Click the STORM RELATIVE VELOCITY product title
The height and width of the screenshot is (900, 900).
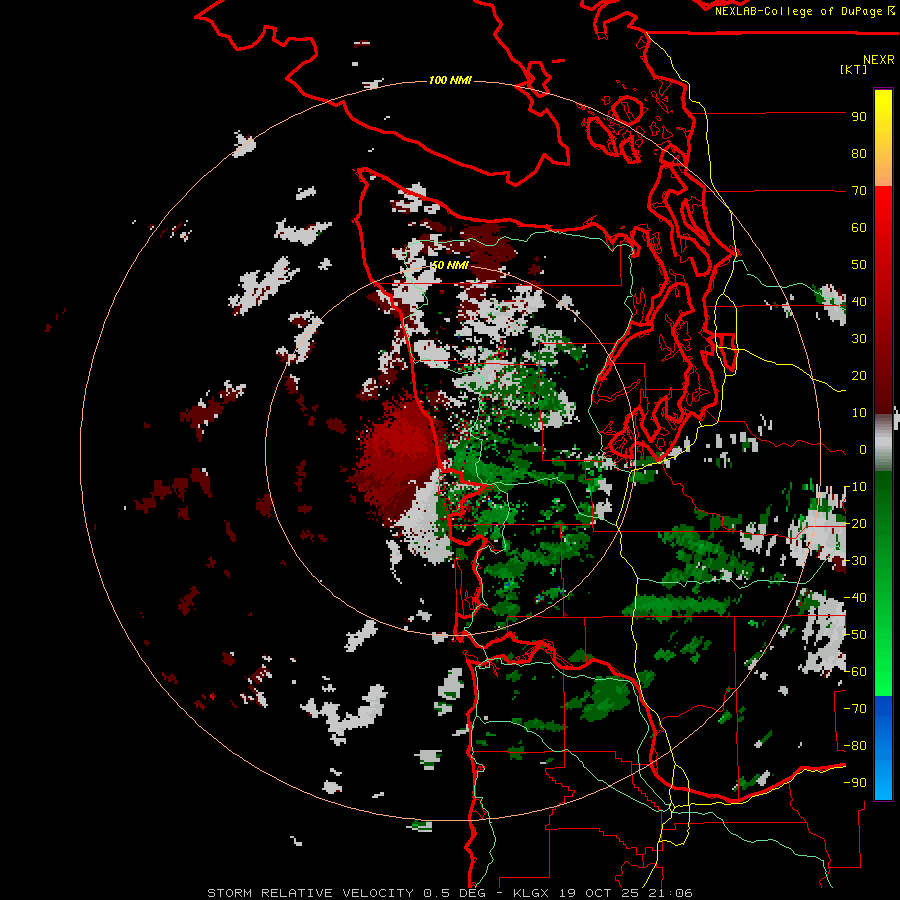pos(311,893)
